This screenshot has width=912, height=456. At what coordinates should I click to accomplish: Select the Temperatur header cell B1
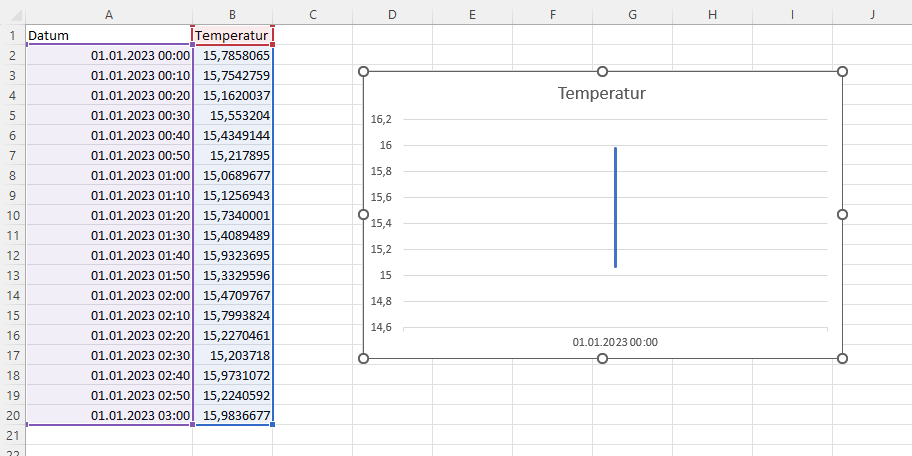(232, 35)
